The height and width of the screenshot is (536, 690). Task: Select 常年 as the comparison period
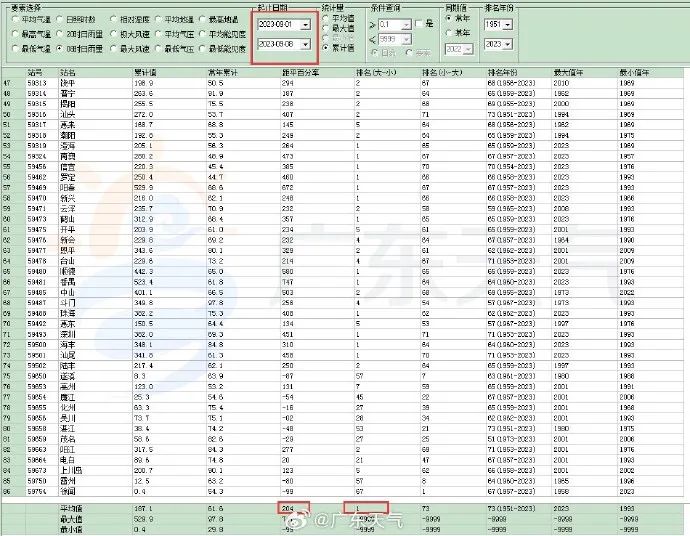(449, 18)
